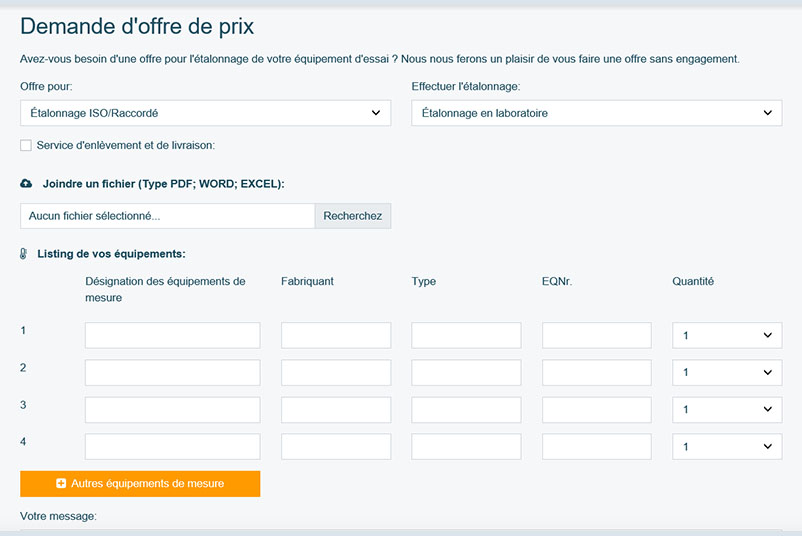Screen dimensions: 802x536
Task: Click the Fabricant field in row 1
Action: pyautogui.click(x=336, y=336)
